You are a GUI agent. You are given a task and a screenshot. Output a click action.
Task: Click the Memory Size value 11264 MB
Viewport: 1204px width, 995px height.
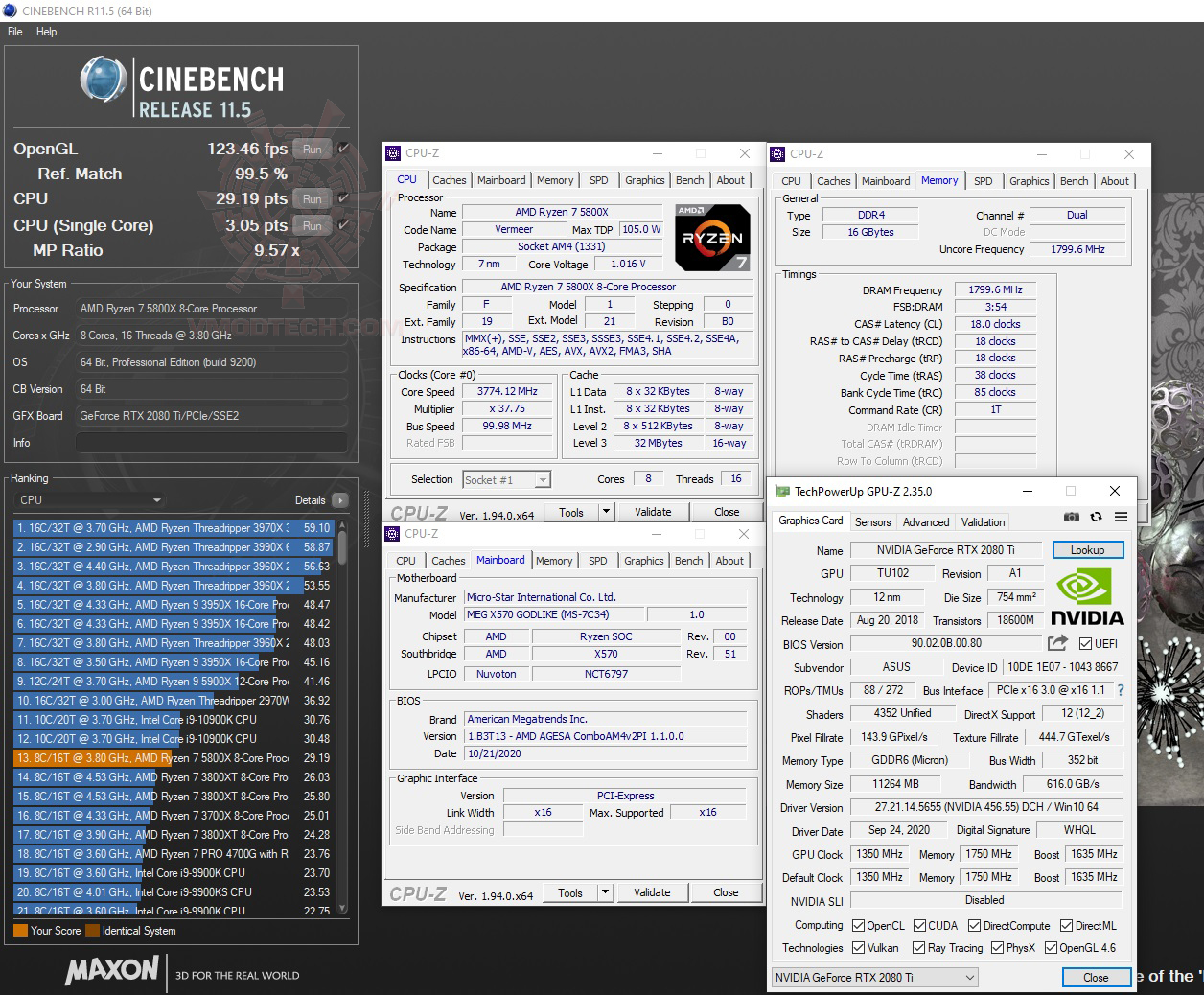pyautogui.click(x=896, y=784)
